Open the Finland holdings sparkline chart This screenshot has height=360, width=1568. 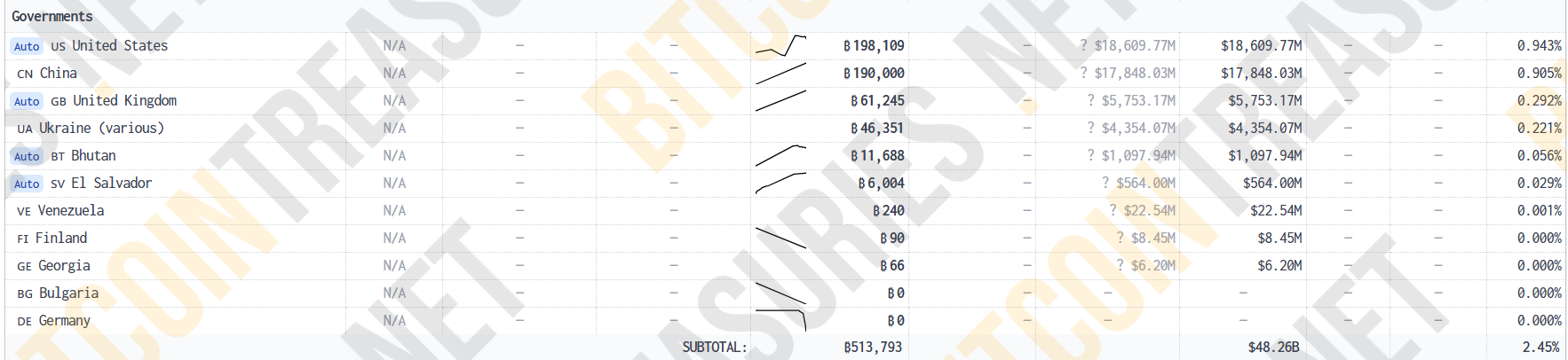coord(780,238)
